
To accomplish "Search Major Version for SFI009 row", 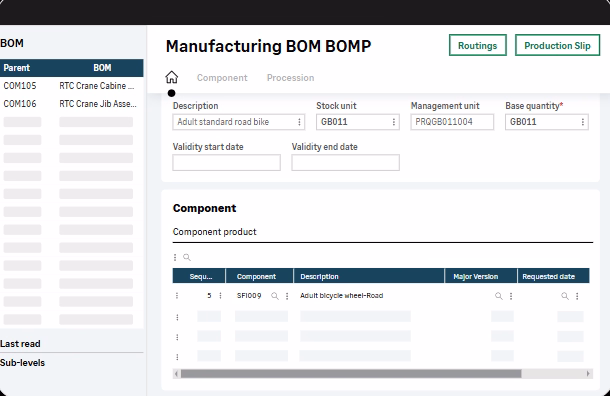I will coord(498,296).
